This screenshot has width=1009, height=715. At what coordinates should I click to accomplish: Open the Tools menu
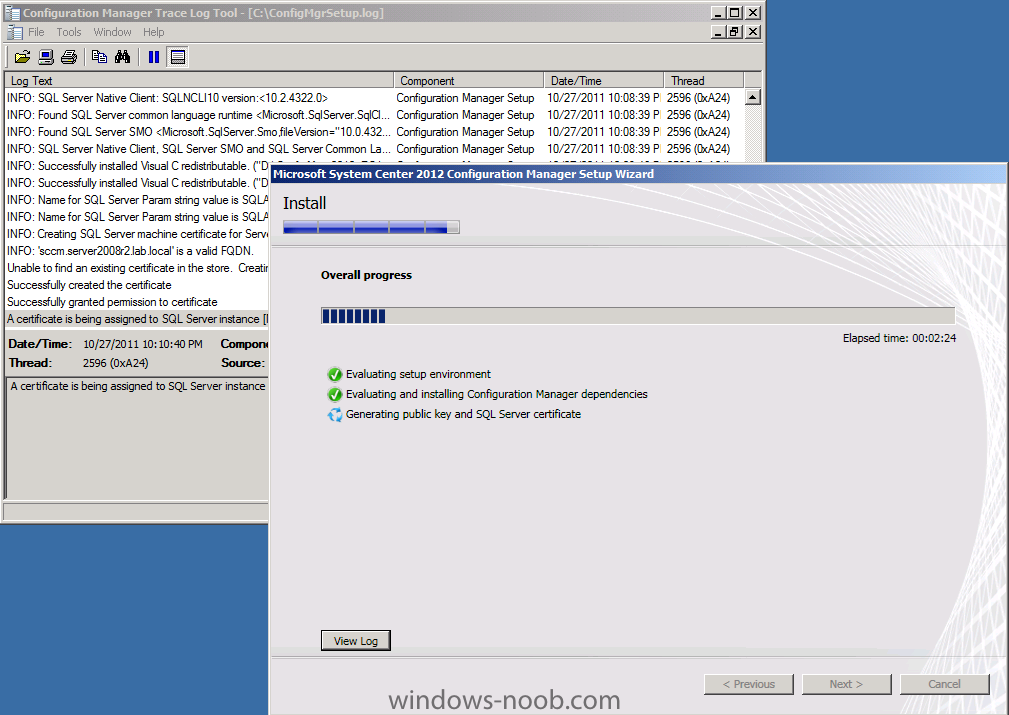point(69,32)
